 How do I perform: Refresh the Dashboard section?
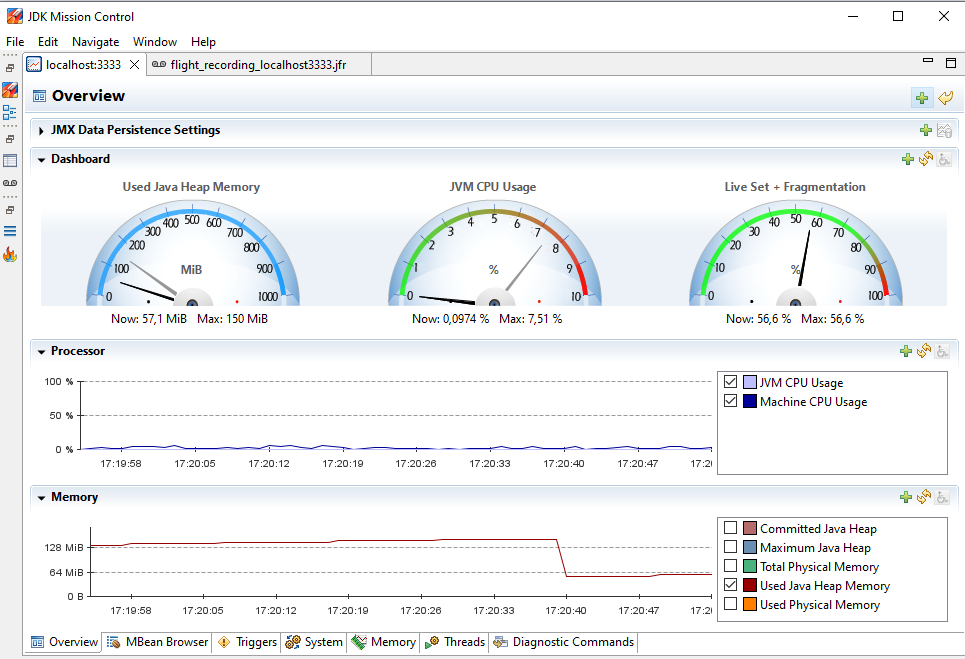click(926, 159)
